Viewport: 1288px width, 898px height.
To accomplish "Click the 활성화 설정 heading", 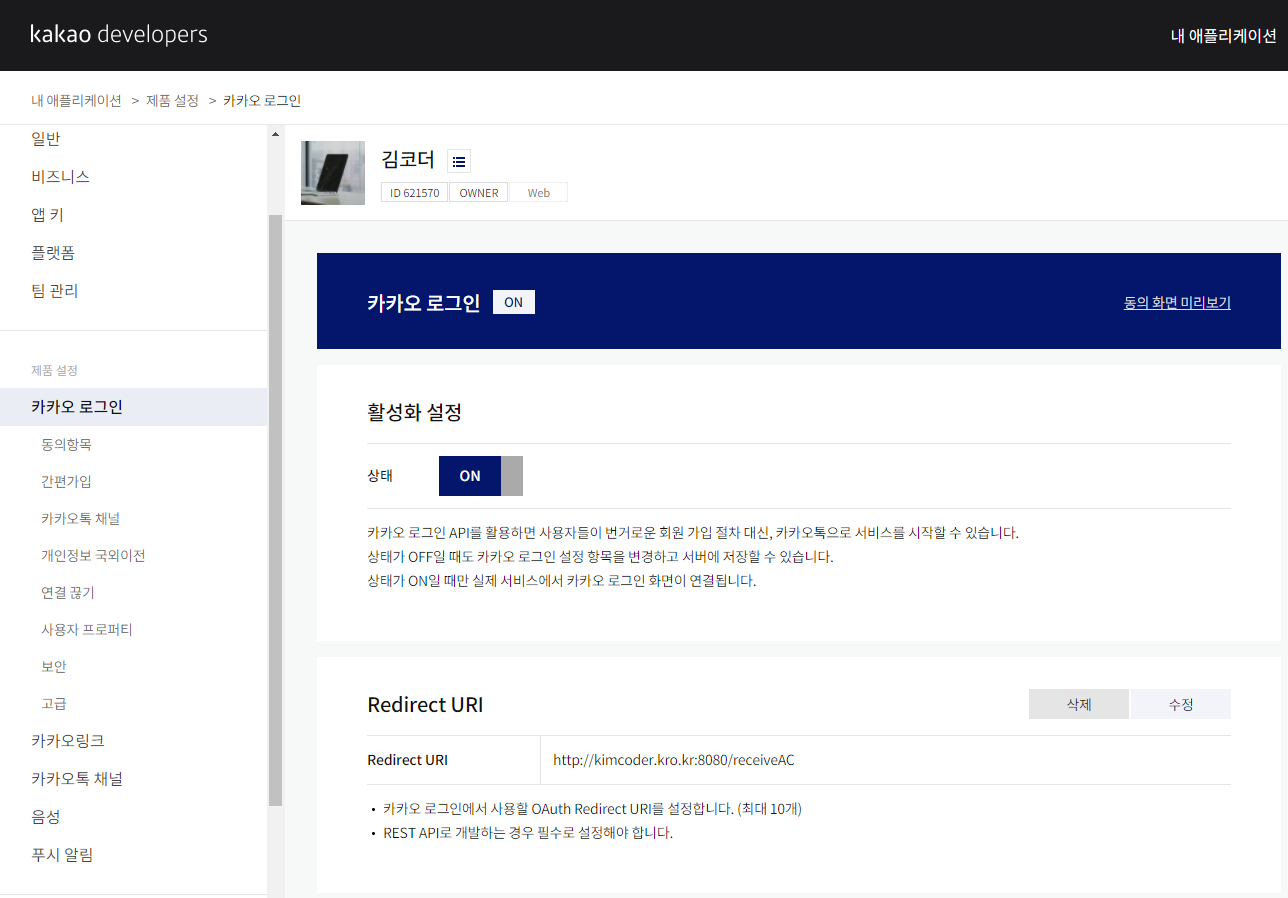I will (x=415, y=412).
